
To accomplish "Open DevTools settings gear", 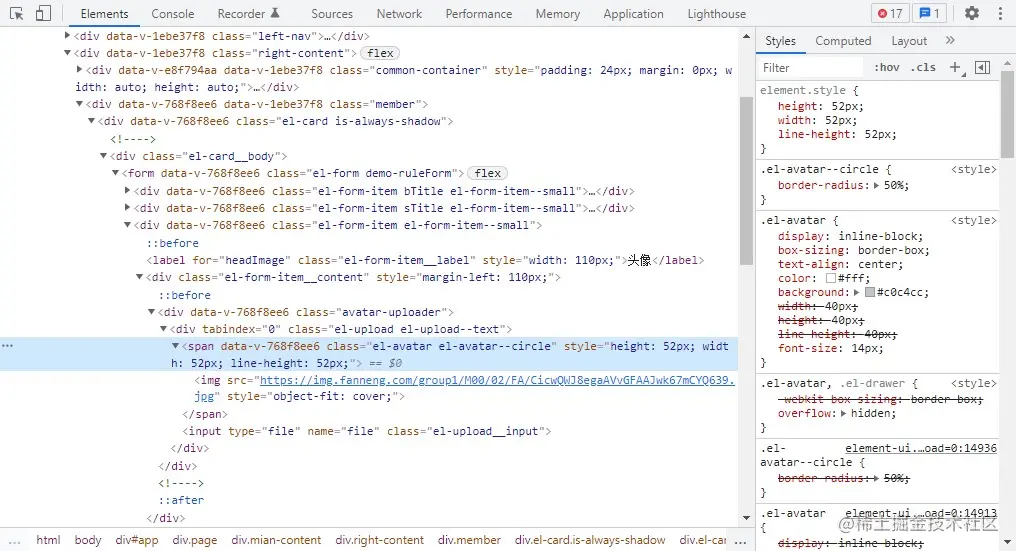I will [971, 13].
